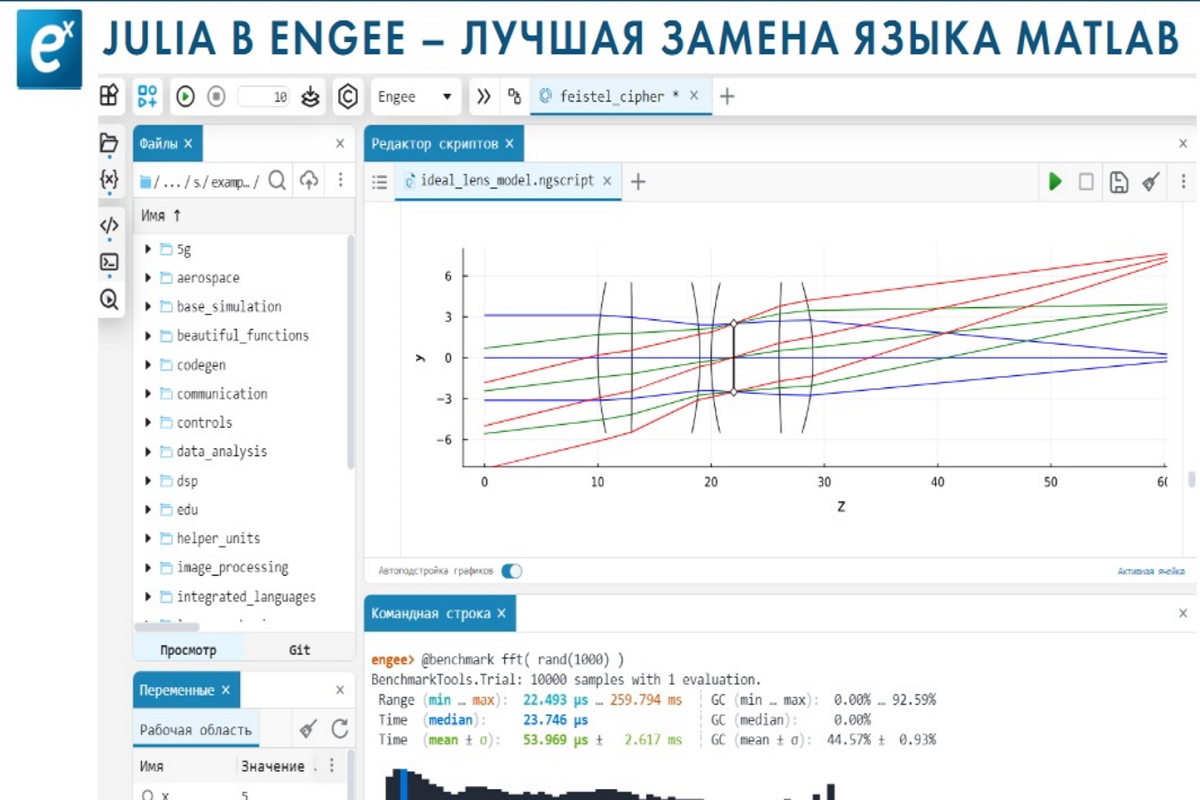Expand the communication folder
Image resolution: width=1200 pixels, height=800 pixels.
[148, 394]
